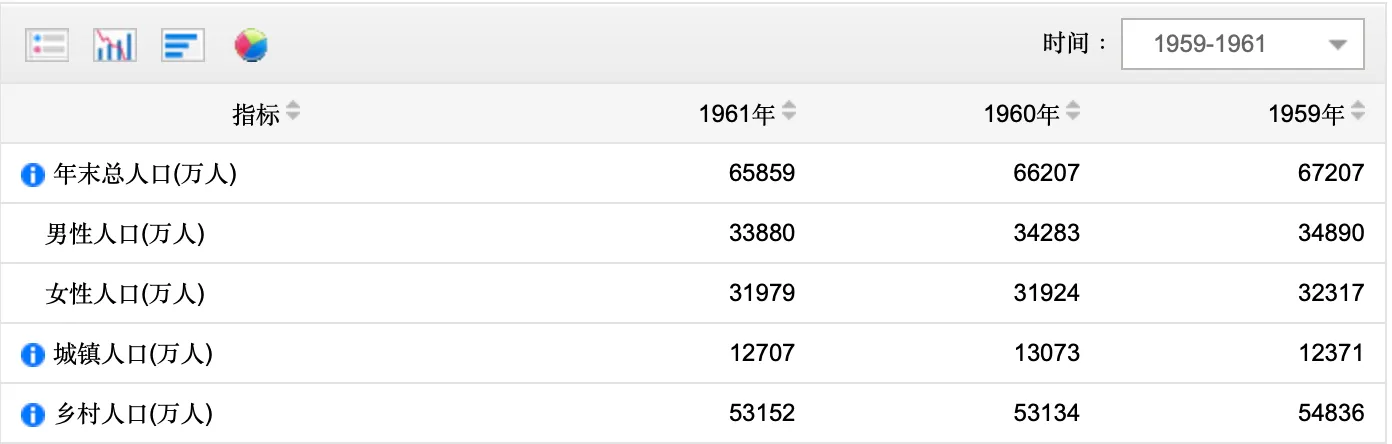The width and height of the screenshot is (1392, 444).
Task: Click the 城镇人口(万人) indicator label
Action: 133,354
